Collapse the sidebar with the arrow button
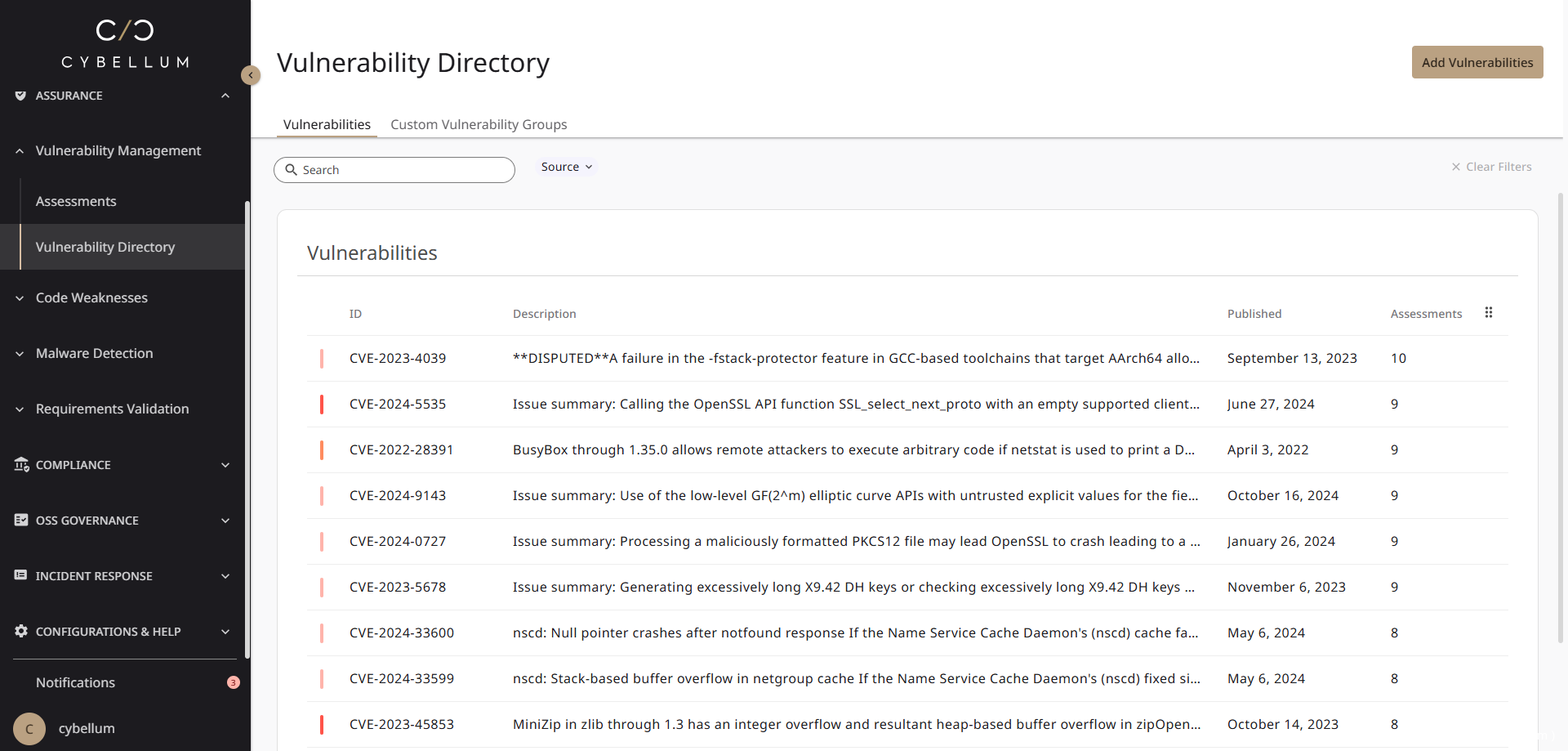This screenshot has height=751, width=1568. click(x=251, y=75)
